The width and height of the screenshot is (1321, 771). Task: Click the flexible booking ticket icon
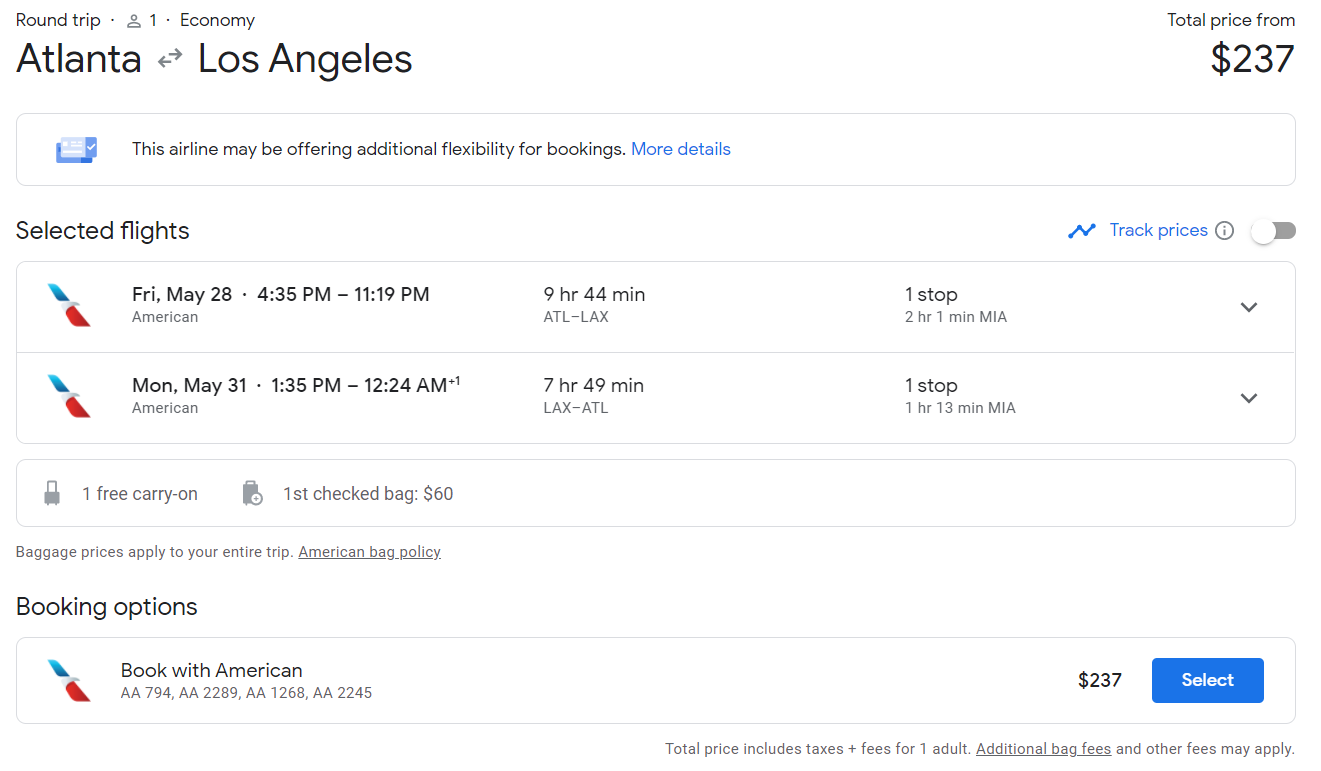click(76, 150)
